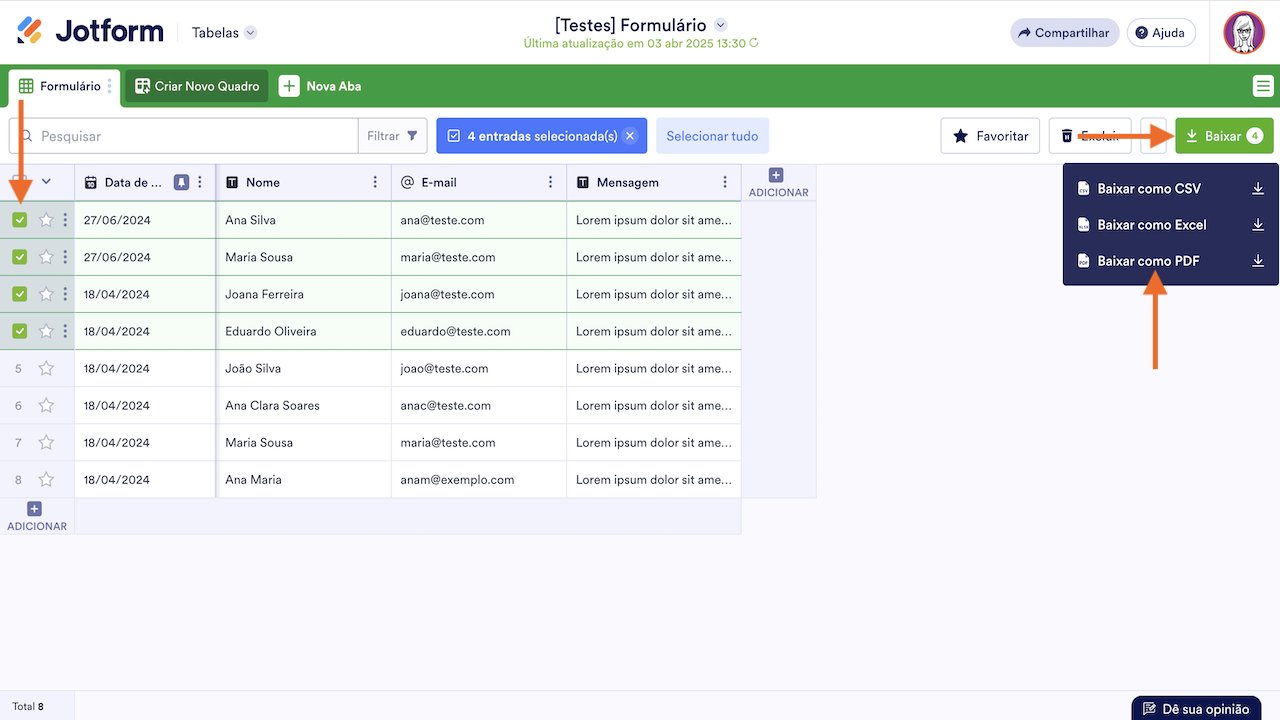Uncheck the Eduardo Oliveira row checkbox

coord(19,331)
